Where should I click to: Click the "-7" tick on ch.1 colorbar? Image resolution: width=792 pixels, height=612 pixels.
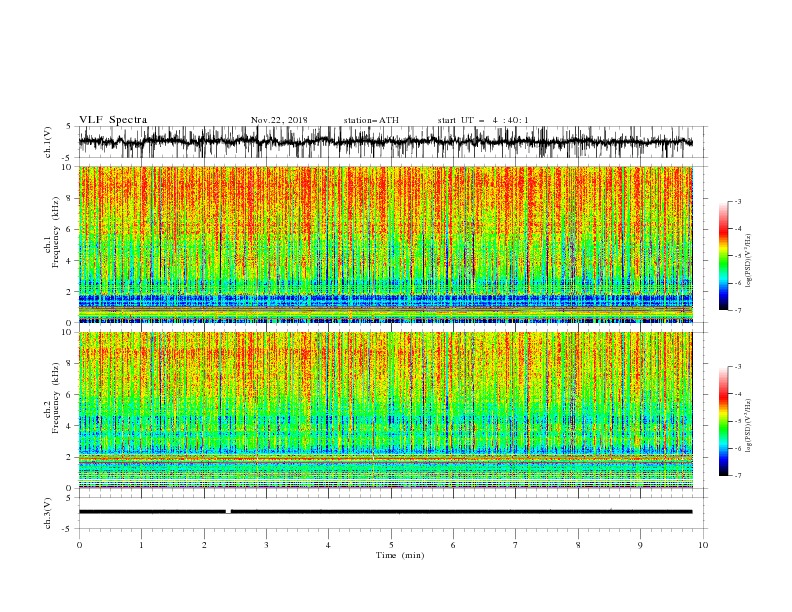737,310
